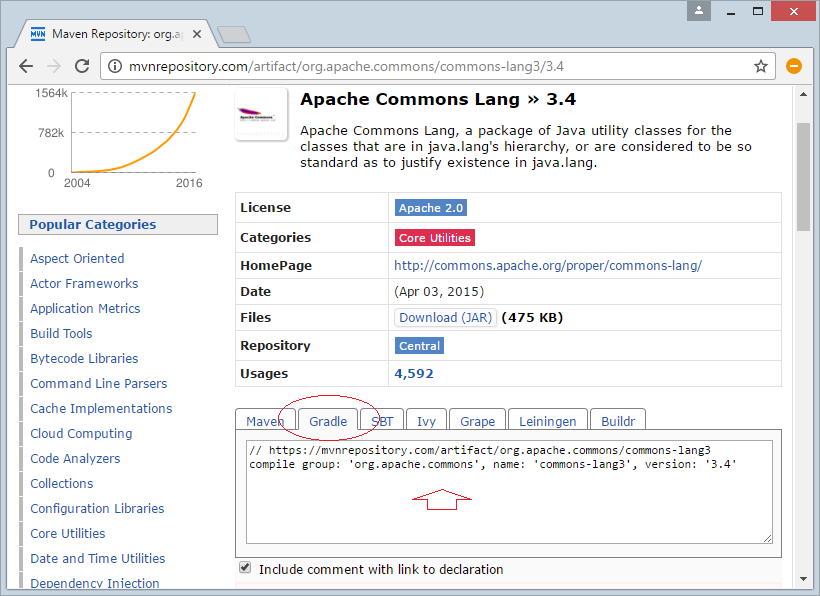Click the (Apr 03, 2015) date value

coord(439,292)
